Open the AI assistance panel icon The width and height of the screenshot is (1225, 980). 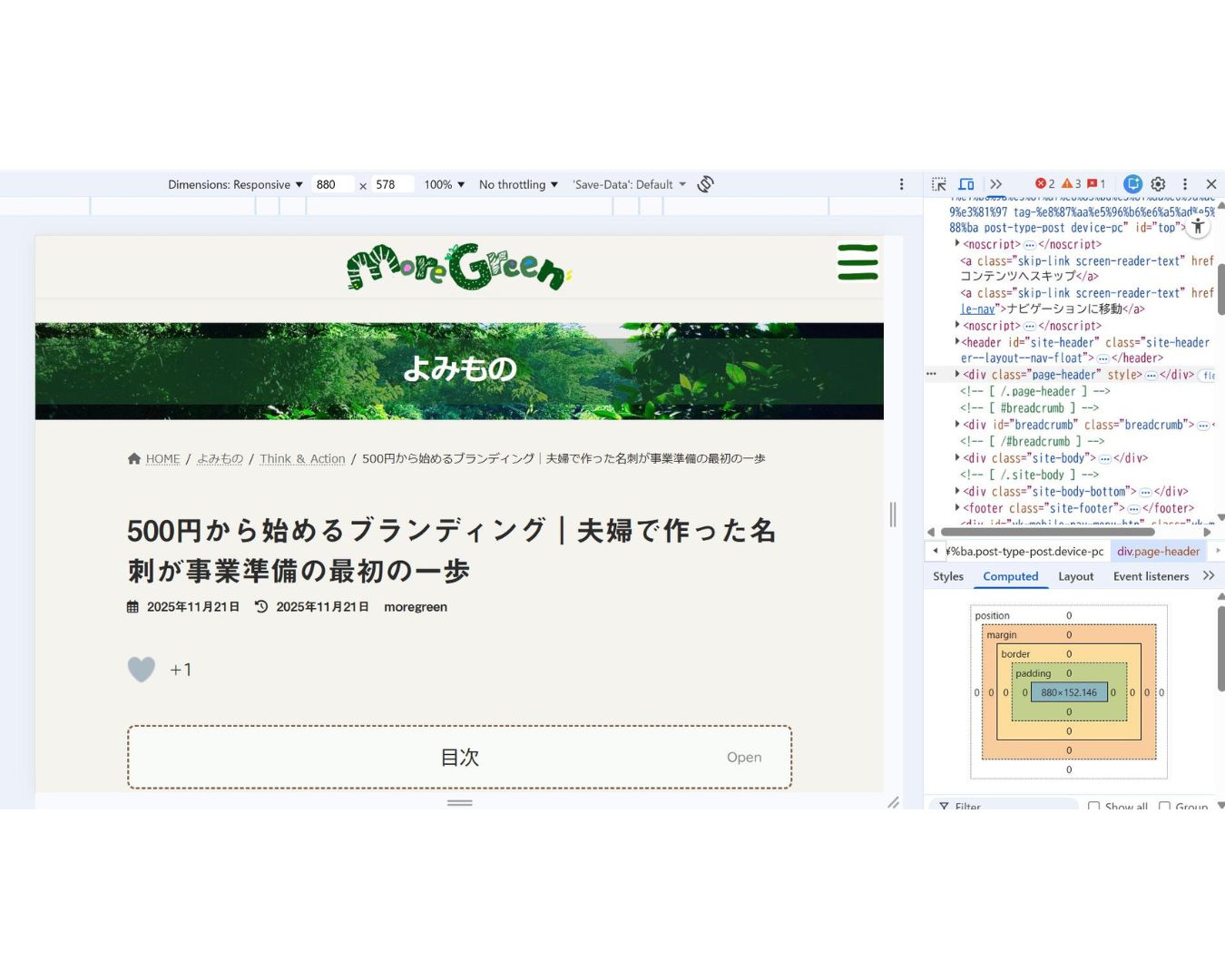pyautogui.click(x=1132, y=184)
